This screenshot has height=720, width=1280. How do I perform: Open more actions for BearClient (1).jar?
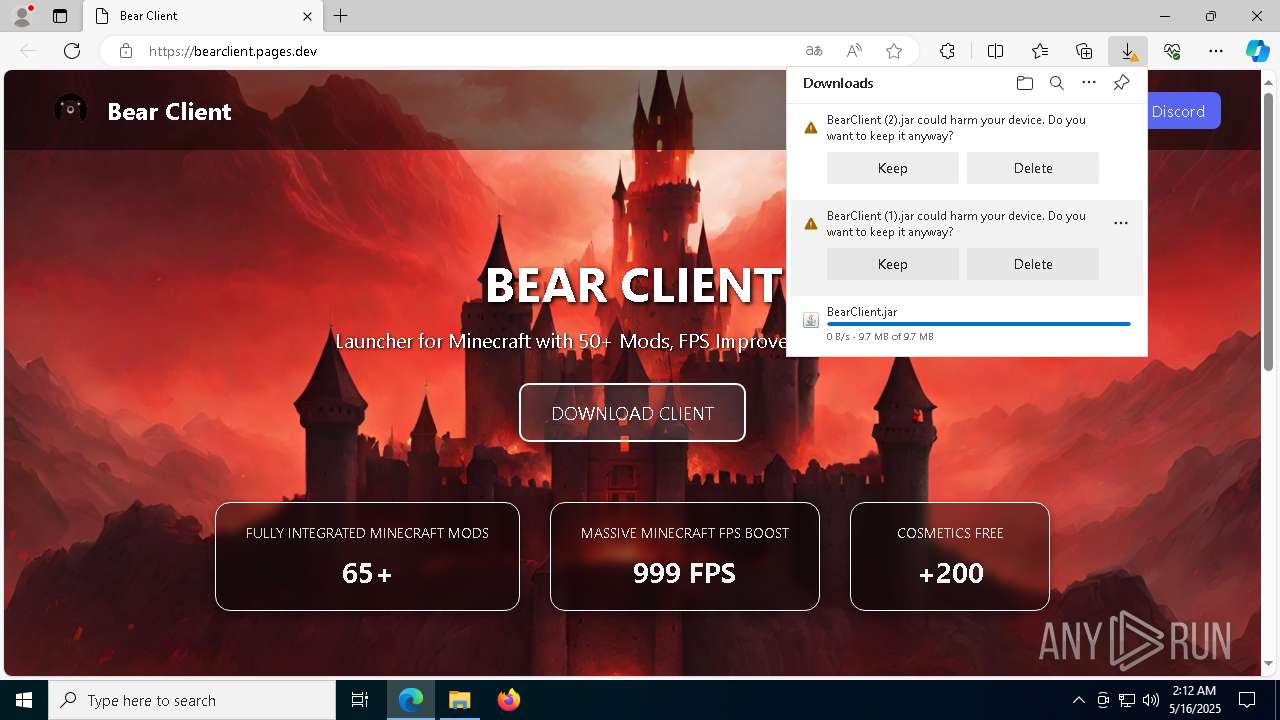coord(1121,224)
